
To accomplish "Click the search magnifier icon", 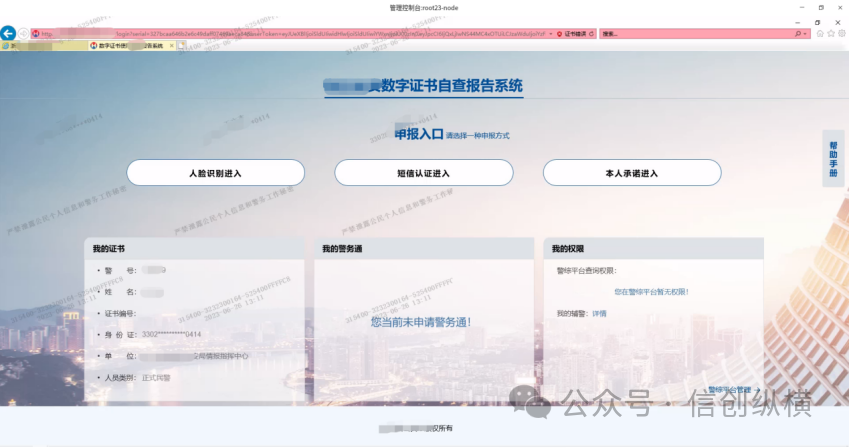I will (x=798, y=34).
